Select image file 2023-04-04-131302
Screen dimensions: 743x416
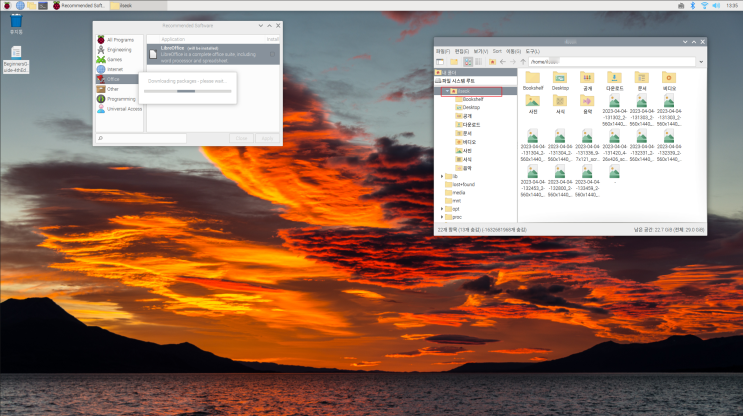[x=615, y=110]
